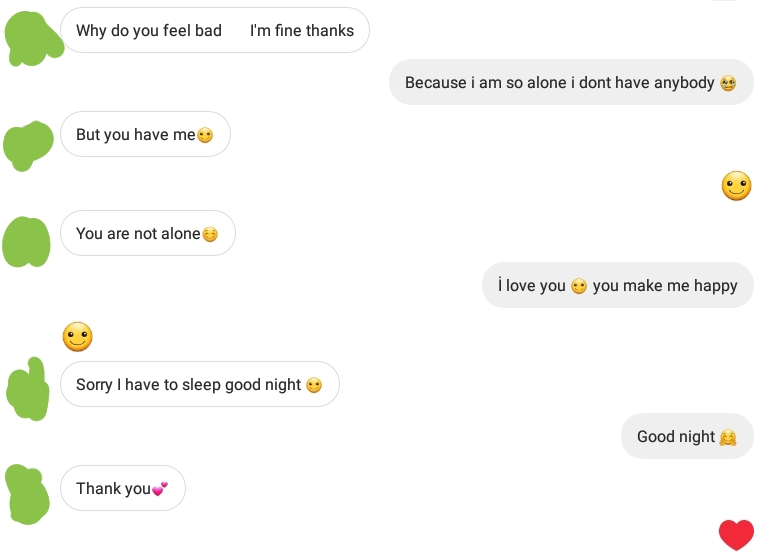The image size is (768, 558).
Task: Click the hugging emoji in 'Good night'
Action: [728, 437]
